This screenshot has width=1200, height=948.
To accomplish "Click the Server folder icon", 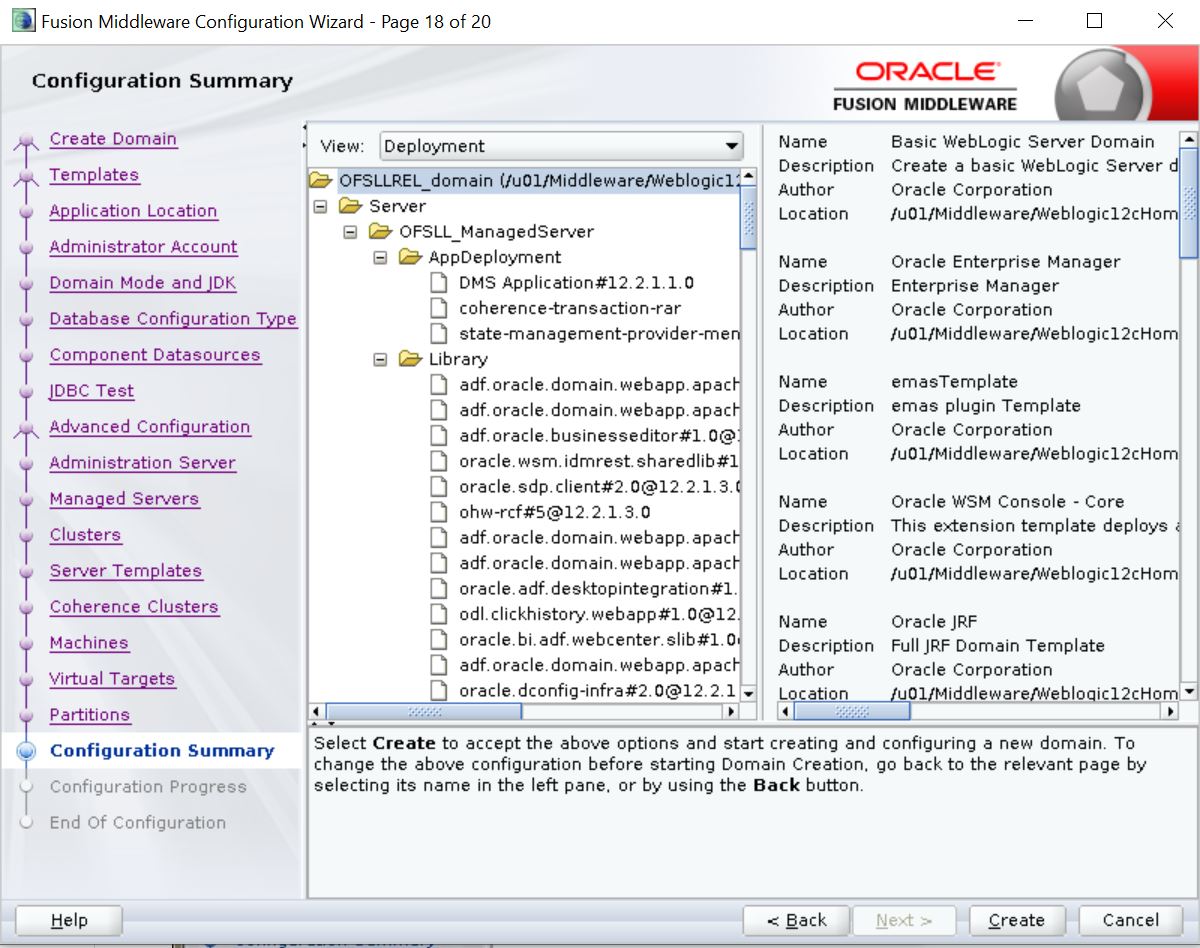I will pyautogui.click(x=350, y=206).
